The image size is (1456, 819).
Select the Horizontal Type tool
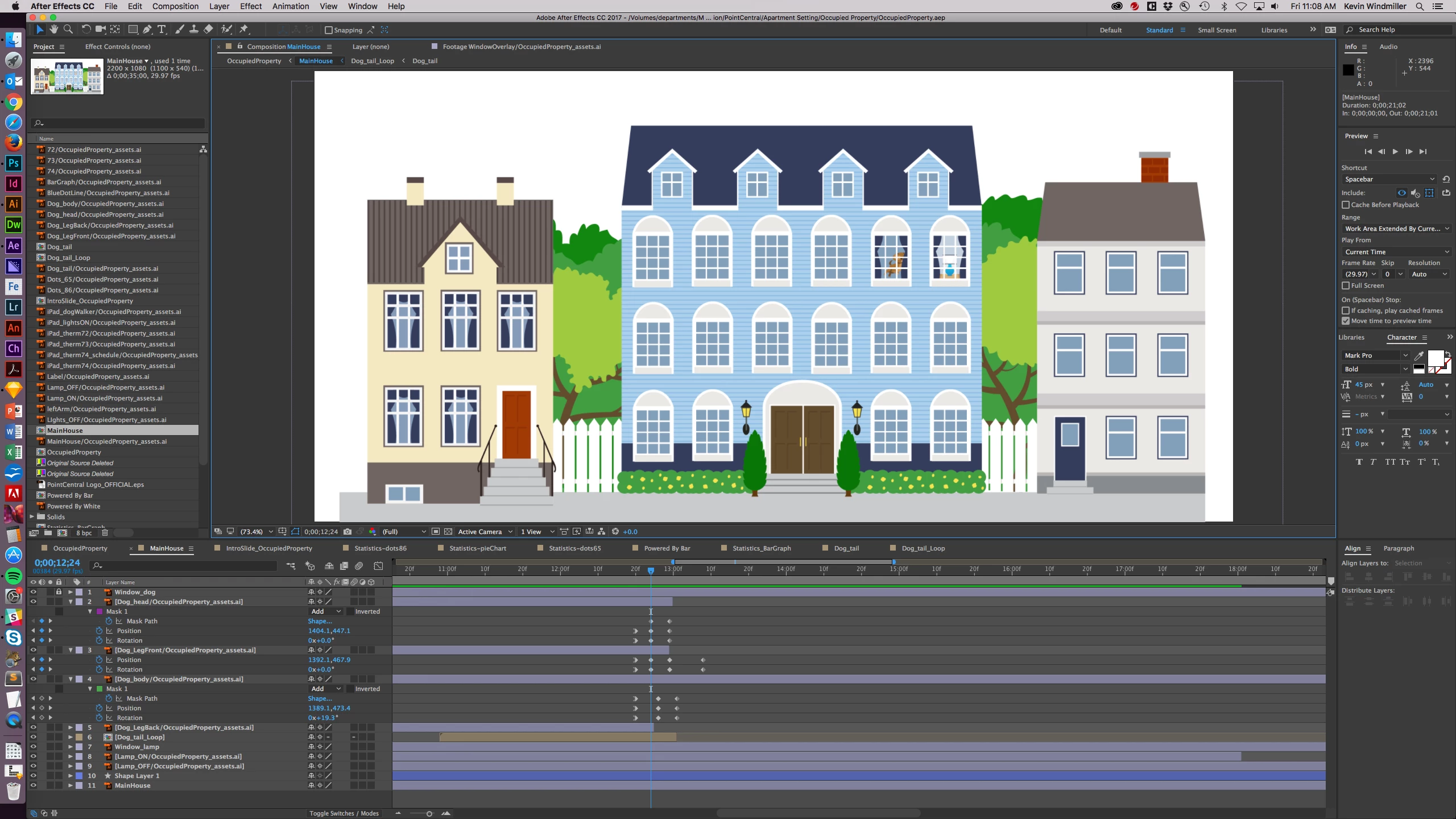(162, 30)
